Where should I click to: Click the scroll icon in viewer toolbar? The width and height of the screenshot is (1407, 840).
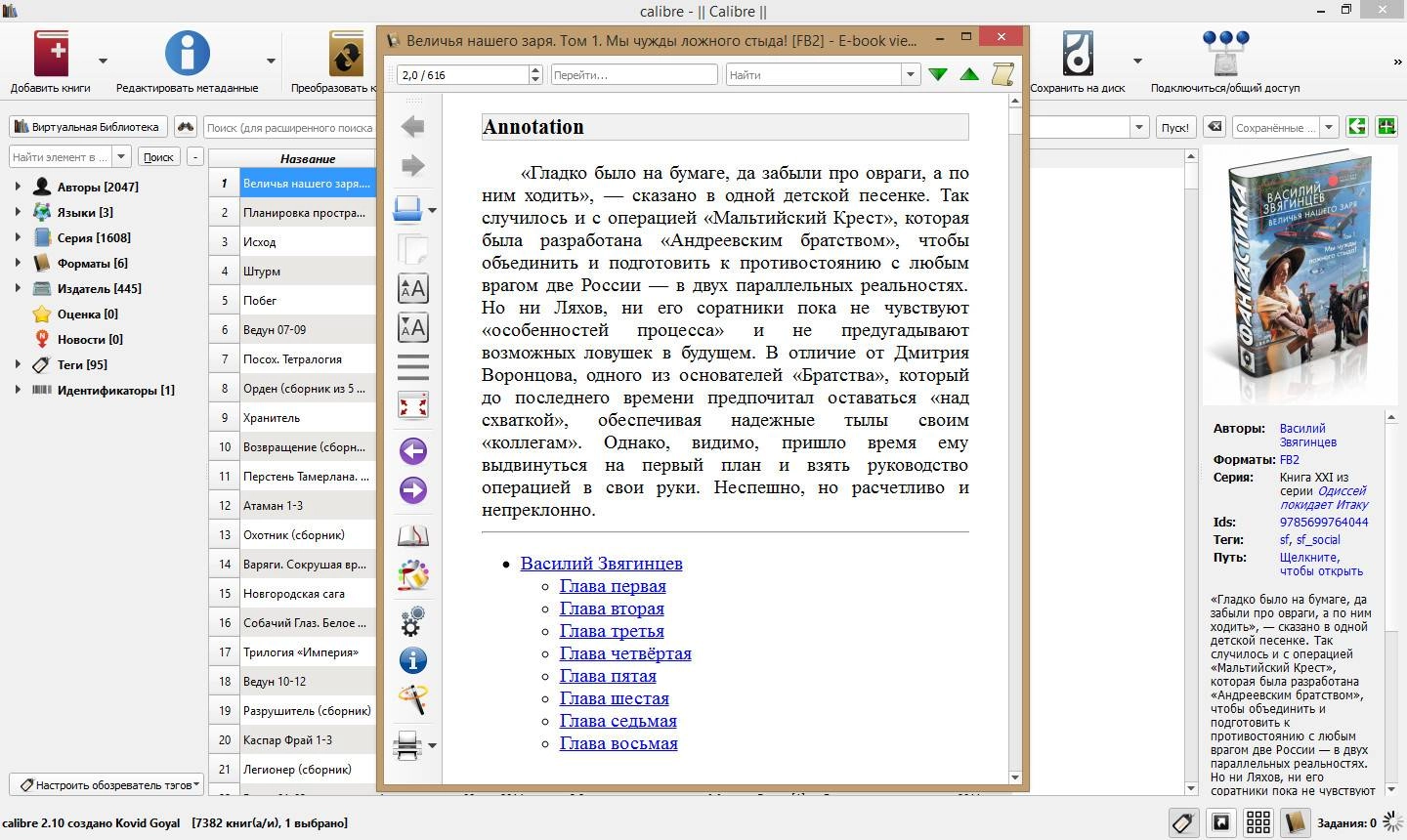tap(1002, 73)
